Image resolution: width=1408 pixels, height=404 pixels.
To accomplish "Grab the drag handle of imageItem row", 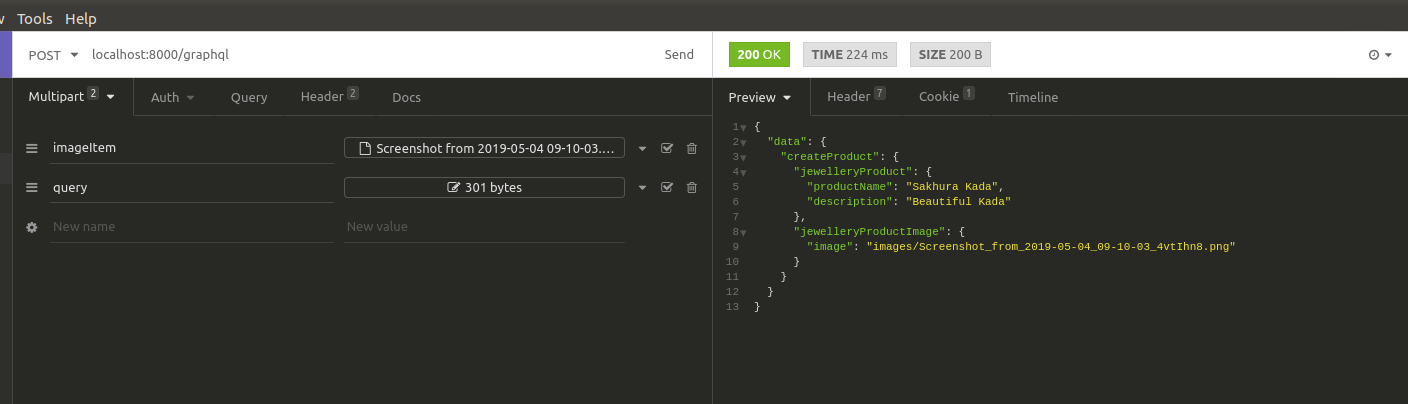I will pyautogui.click(x=32, y=148).
